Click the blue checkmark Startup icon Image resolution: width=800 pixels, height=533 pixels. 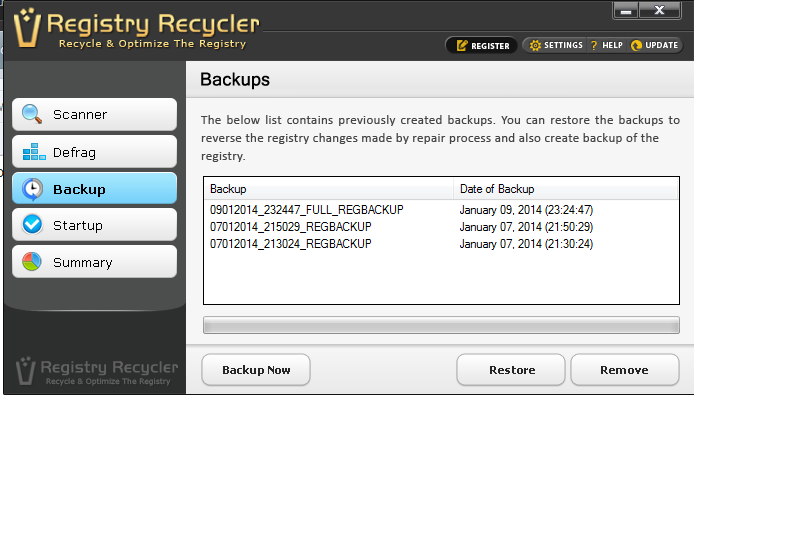(x=32, y=224)
